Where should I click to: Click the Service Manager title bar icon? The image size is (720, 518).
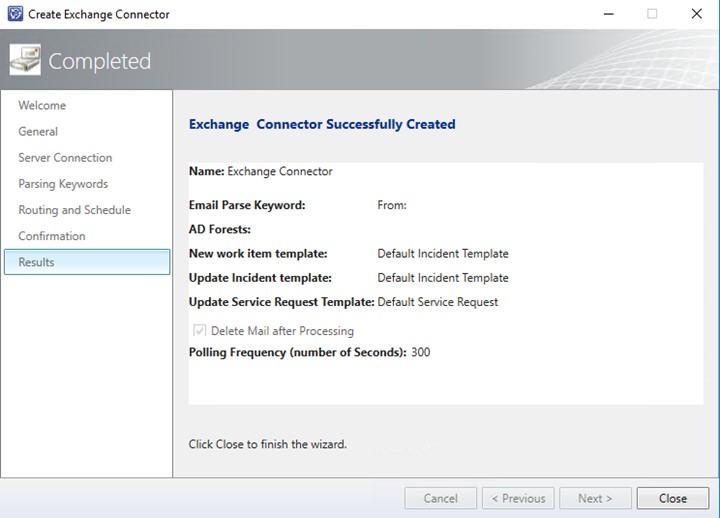(15, 14)
